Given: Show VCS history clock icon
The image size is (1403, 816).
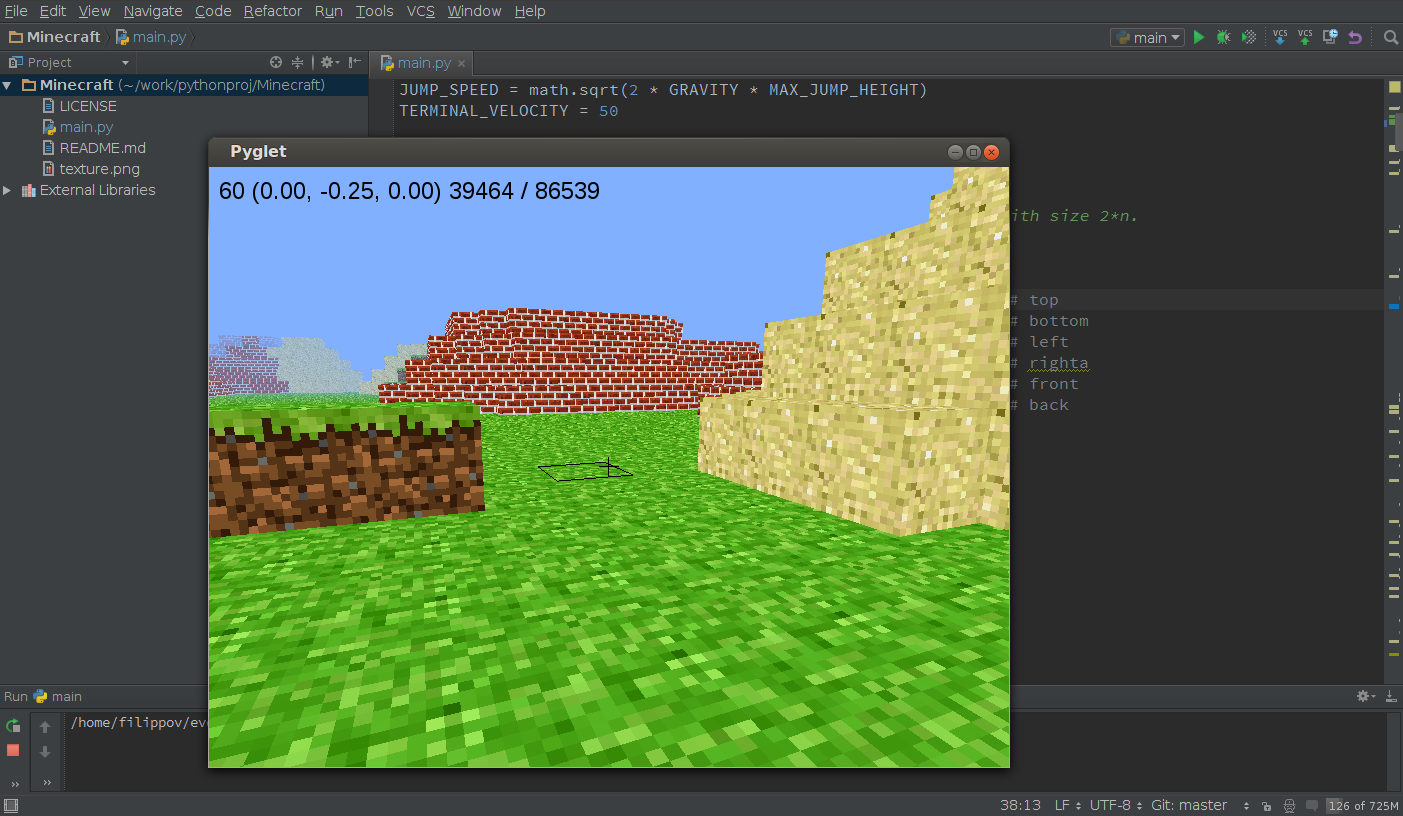Looking at the screenshot, I should click(1330, 37).
